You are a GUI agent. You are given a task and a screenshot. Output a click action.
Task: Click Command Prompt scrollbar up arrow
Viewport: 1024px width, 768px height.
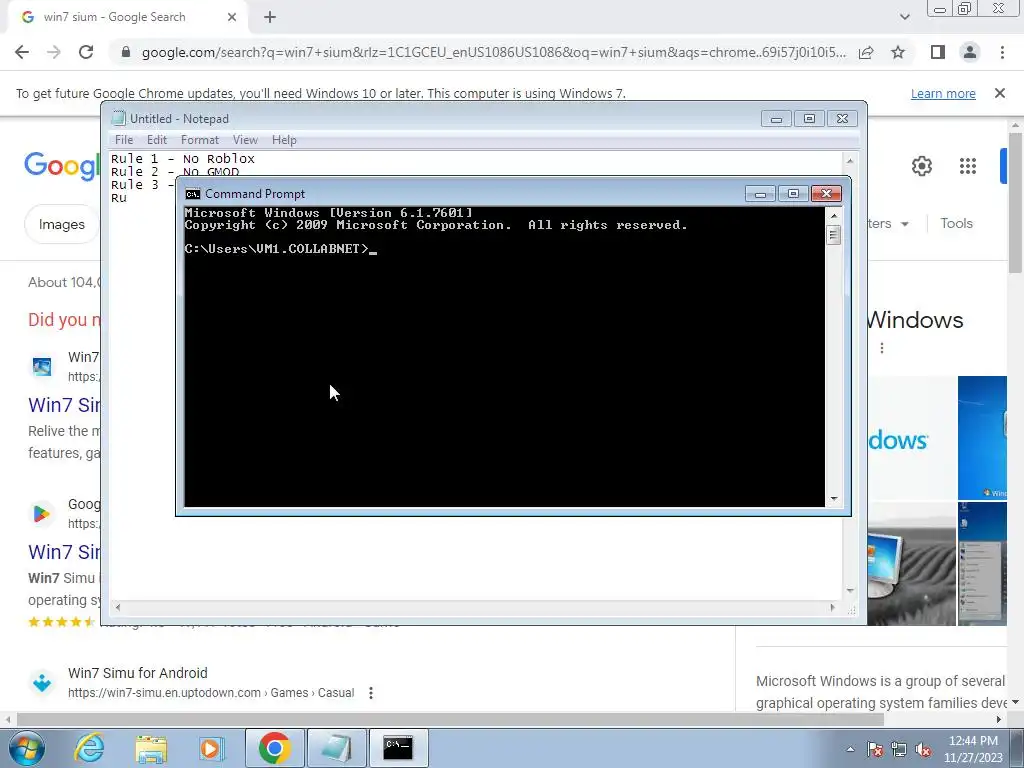pos(833,215)
